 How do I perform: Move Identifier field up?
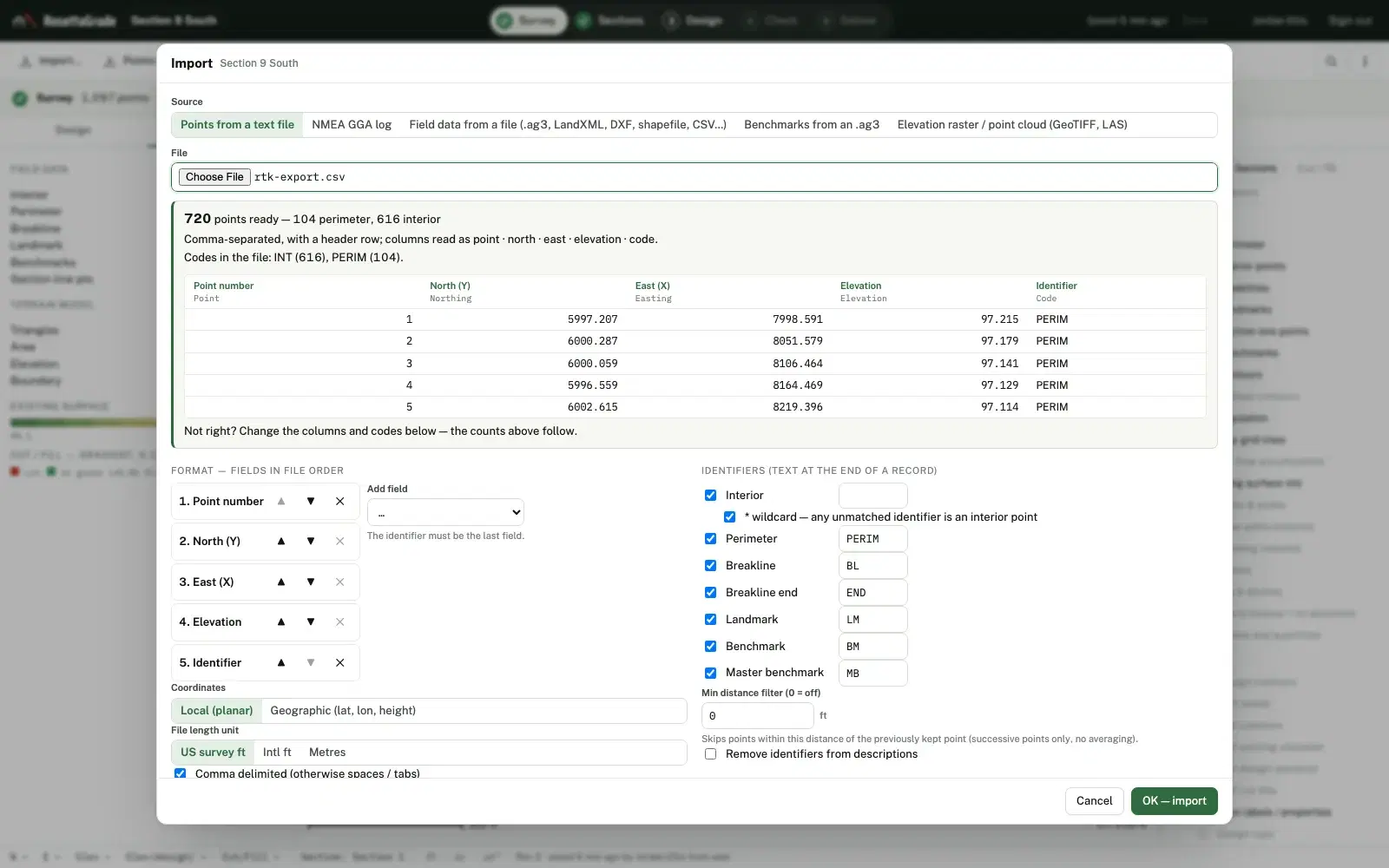click(x=281, y=663)
